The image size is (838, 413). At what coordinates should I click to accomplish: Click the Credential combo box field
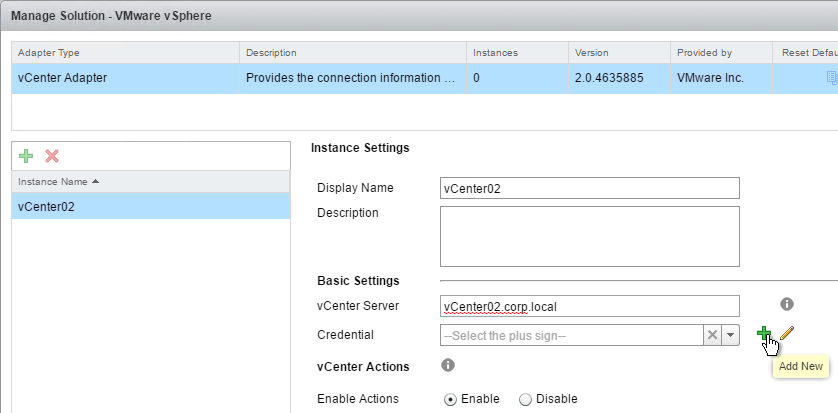pos(571,335)
